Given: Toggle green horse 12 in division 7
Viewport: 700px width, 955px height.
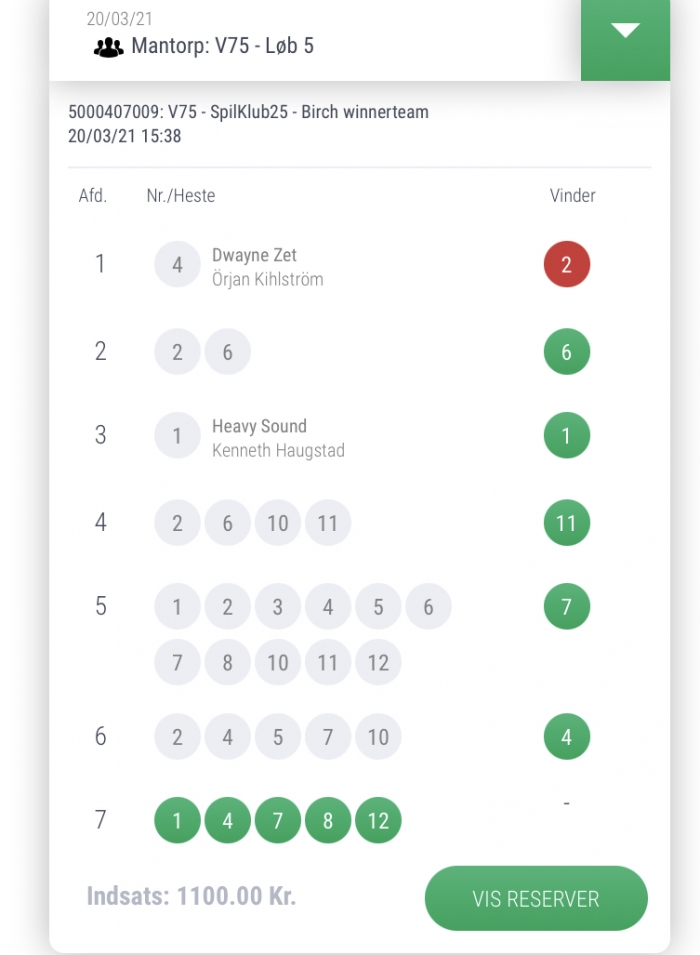Looking at the screenshot, I should click(378, 822).
